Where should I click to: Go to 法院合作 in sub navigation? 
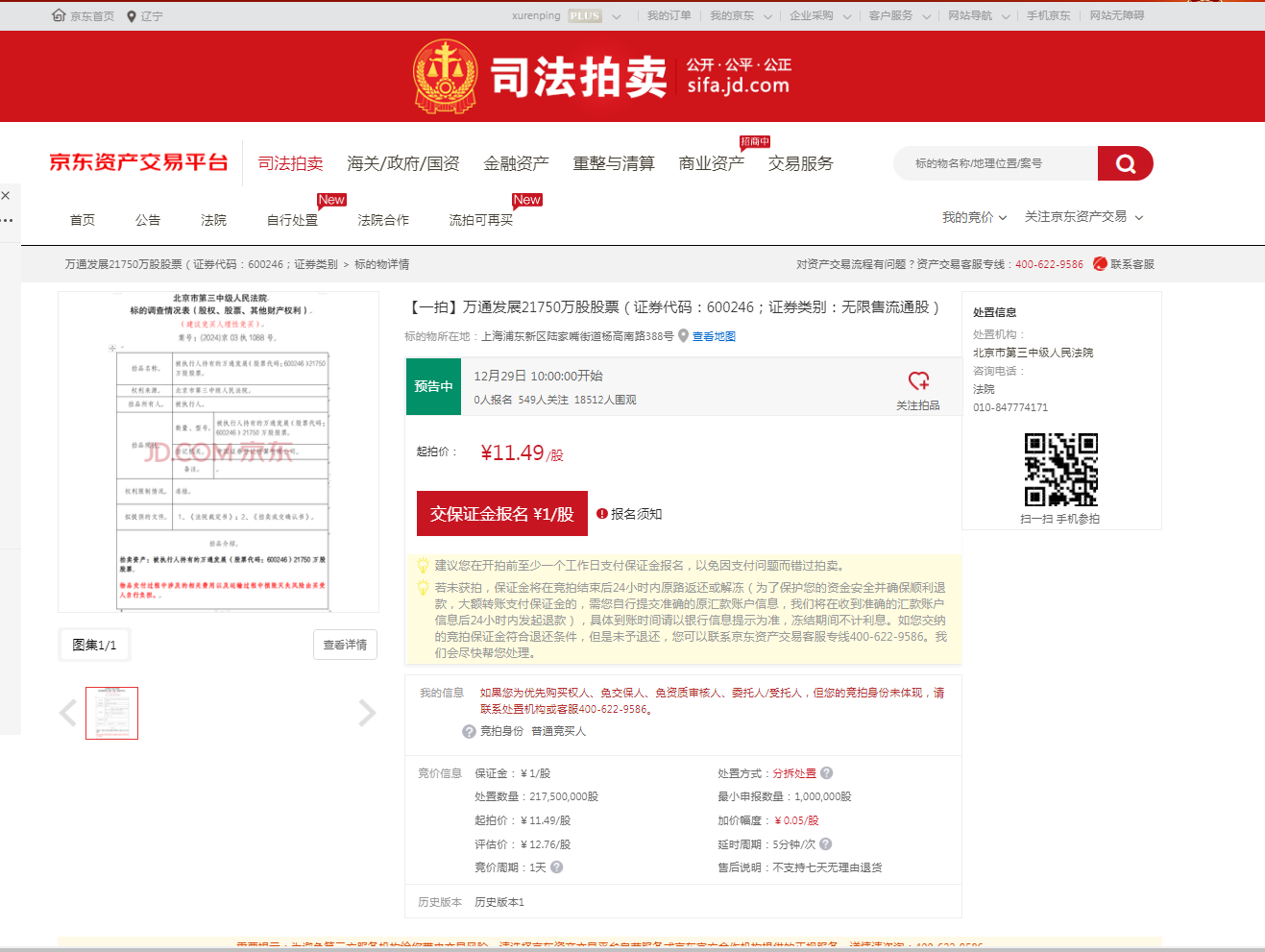coord(383,220)
